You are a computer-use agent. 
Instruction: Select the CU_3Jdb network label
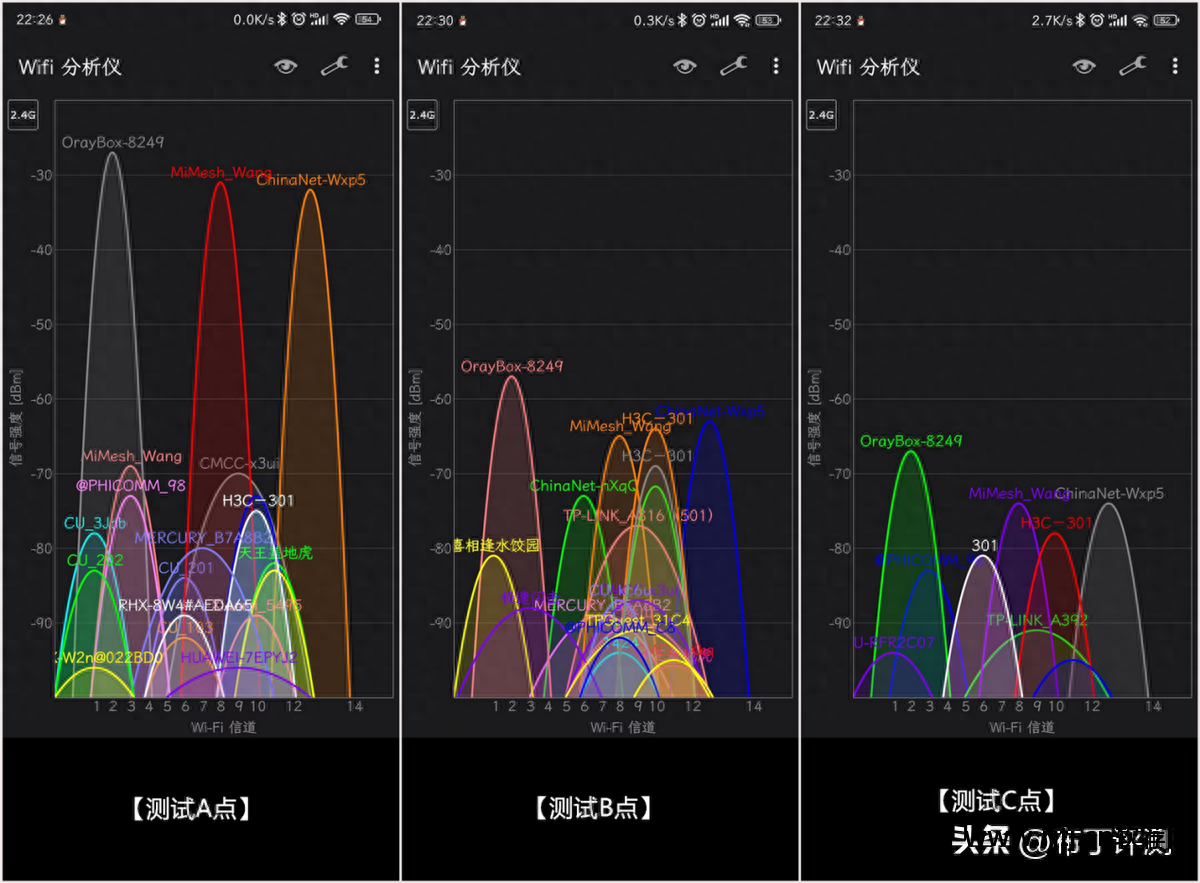click(95, 523)
